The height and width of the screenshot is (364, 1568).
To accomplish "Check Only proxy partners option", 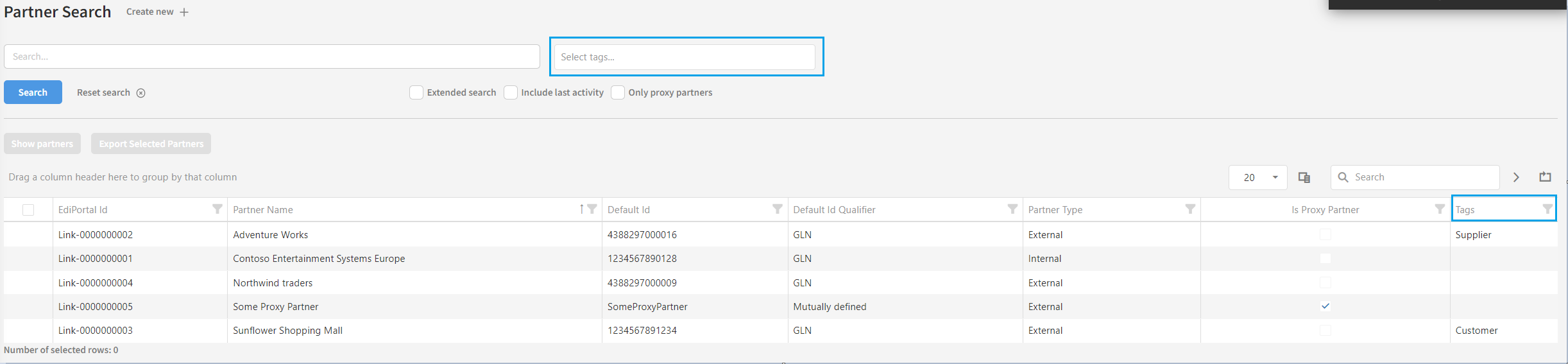I will [x=618, y=92].
